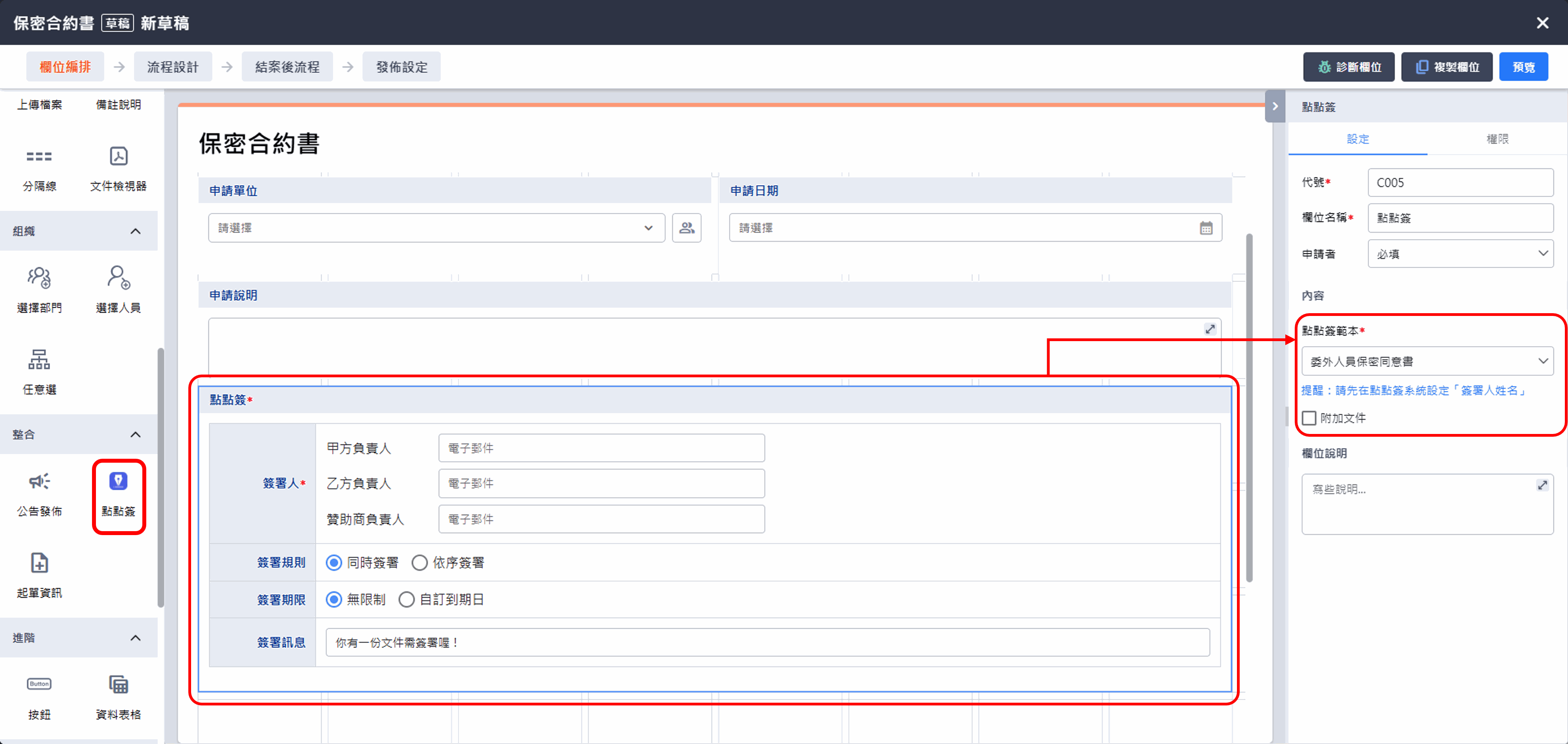Click the 甲方負責人 email input field
1568x744 pixels.
(601, 449)
